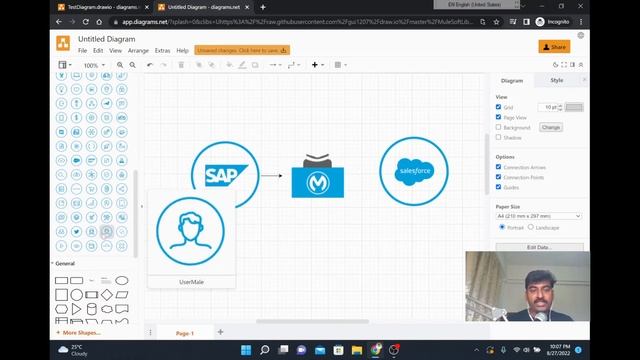
Task: Click the To Back toolbar icon
Action: [211, 65]
